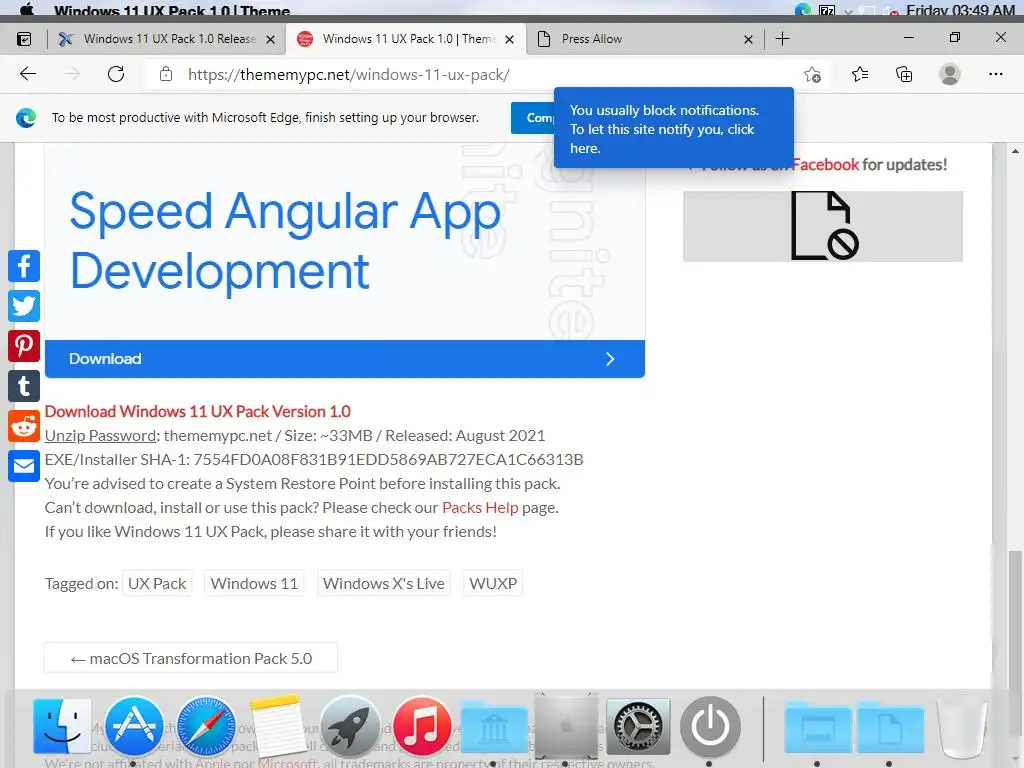
Task: Reload the page with refresh icon
Action: 116,74
